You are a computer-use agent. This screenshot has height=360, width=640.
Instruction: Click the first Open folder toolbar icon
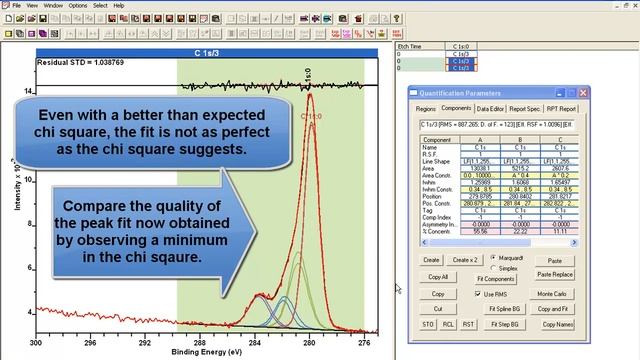20,19
